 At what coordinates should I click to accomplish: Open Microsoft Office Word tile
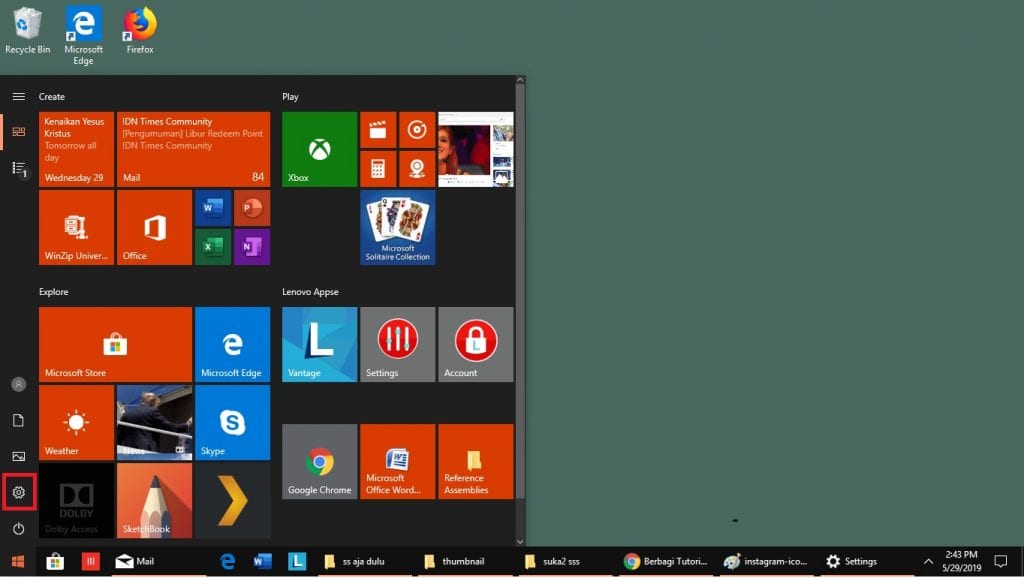click(398, 462)
